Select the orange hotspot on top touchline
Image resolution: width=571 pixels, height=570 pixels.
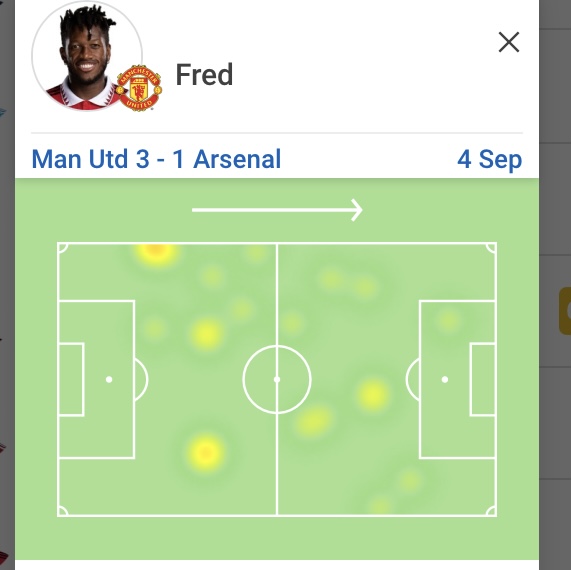(157, 252)
